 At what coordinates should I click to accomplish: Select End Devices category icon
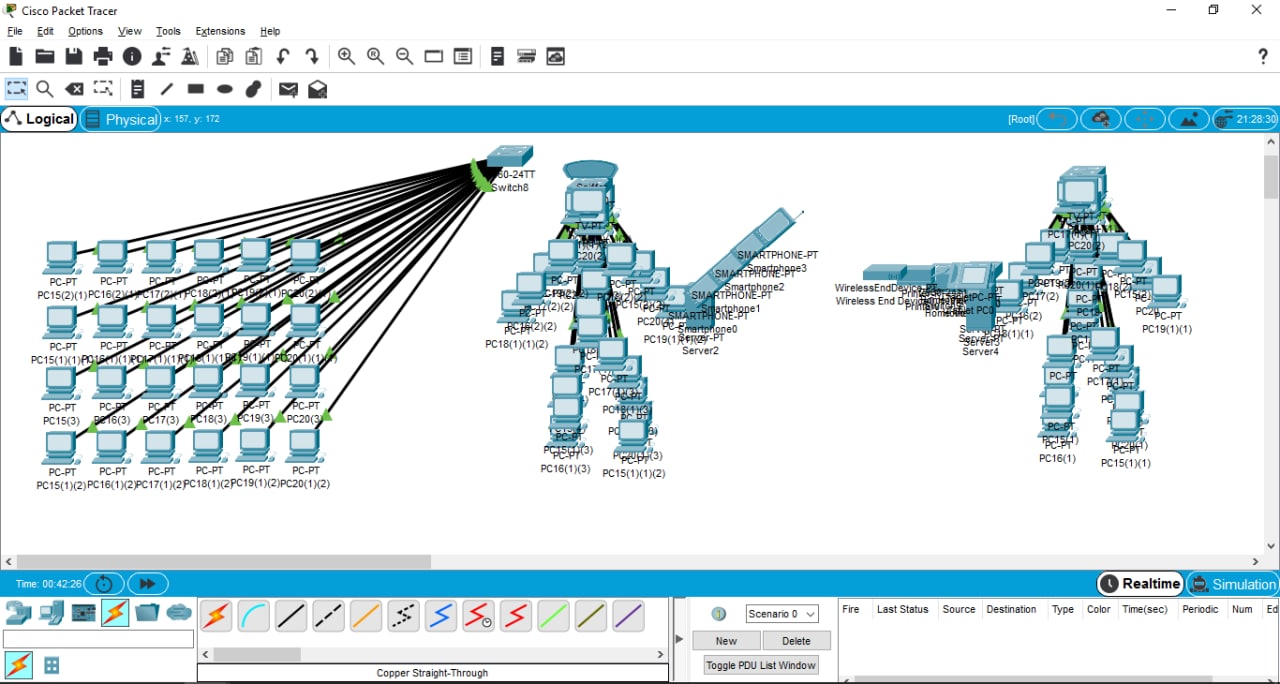(51, 612)
